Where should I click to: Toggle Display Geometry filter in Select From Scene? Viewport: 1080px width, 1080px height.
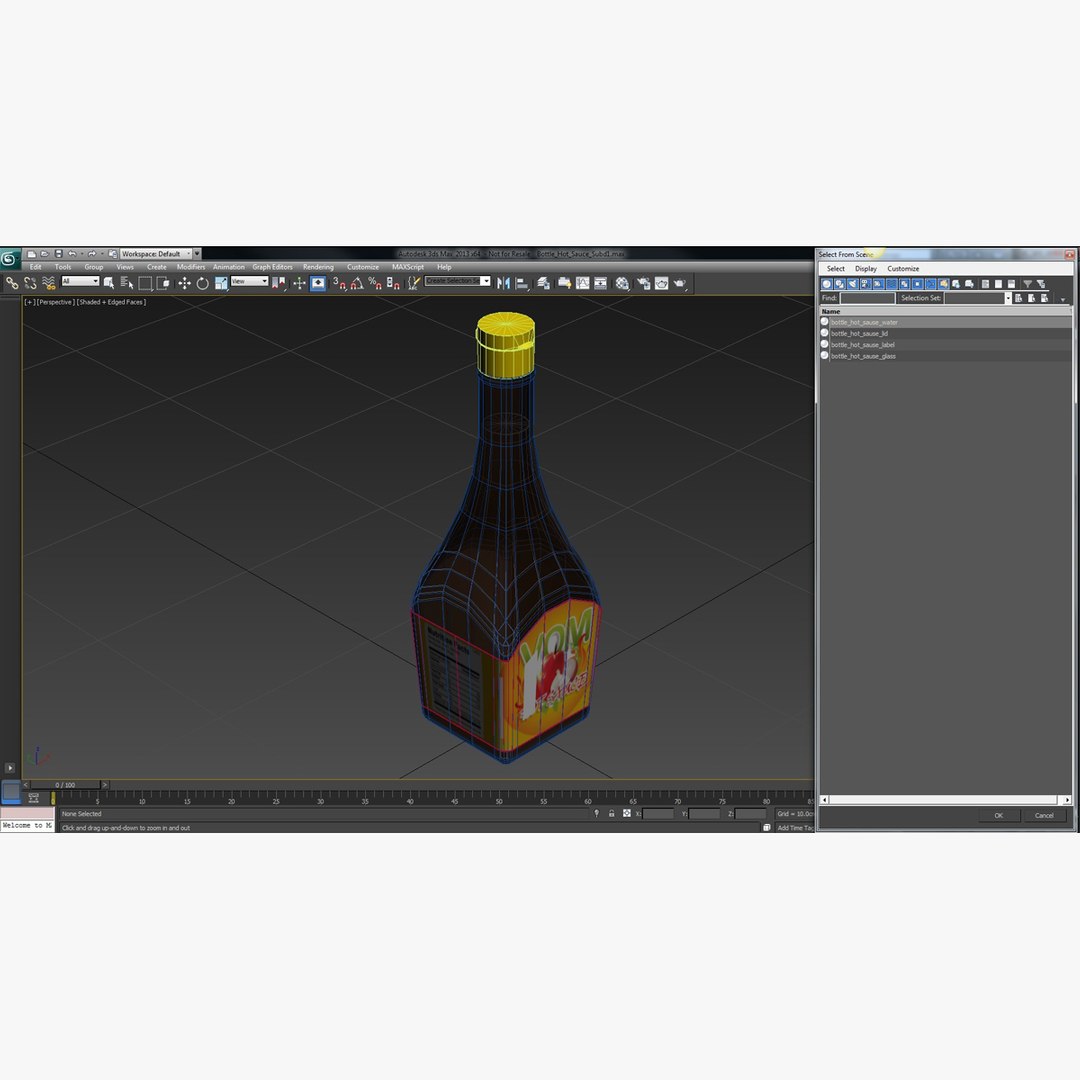click(x=827, y=284)
